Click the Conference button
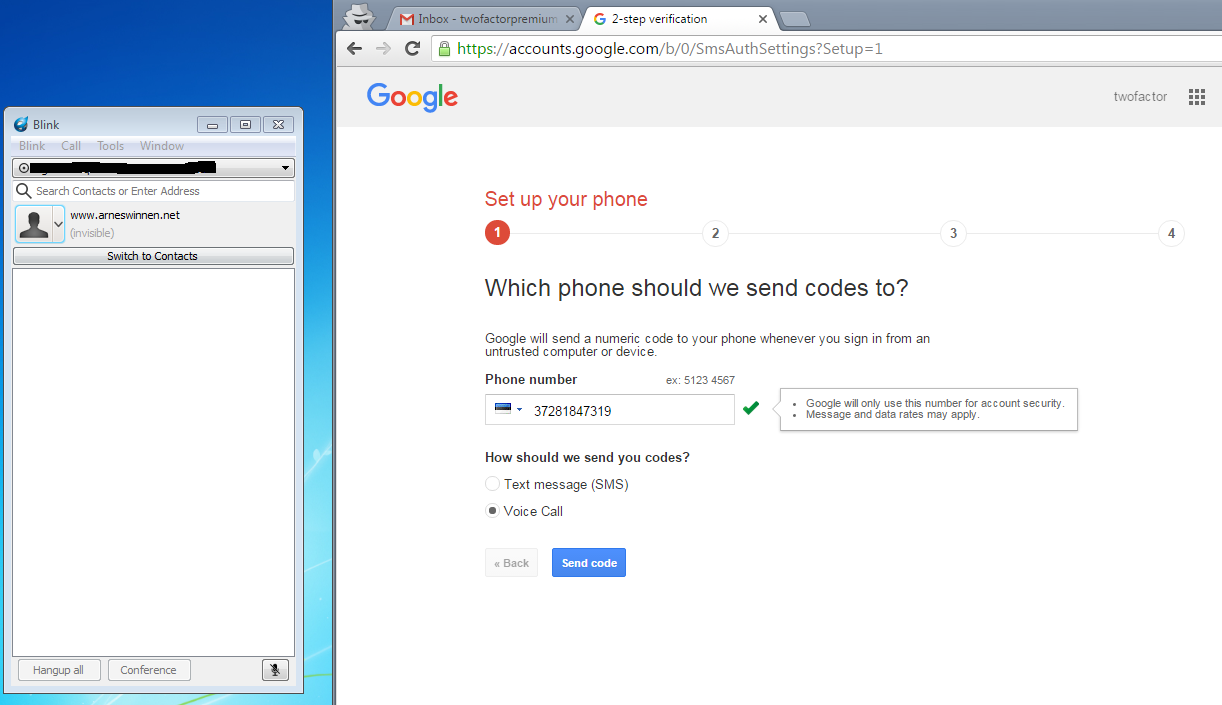The width and height of the screenshot is (1222, 705). point(149,670)
